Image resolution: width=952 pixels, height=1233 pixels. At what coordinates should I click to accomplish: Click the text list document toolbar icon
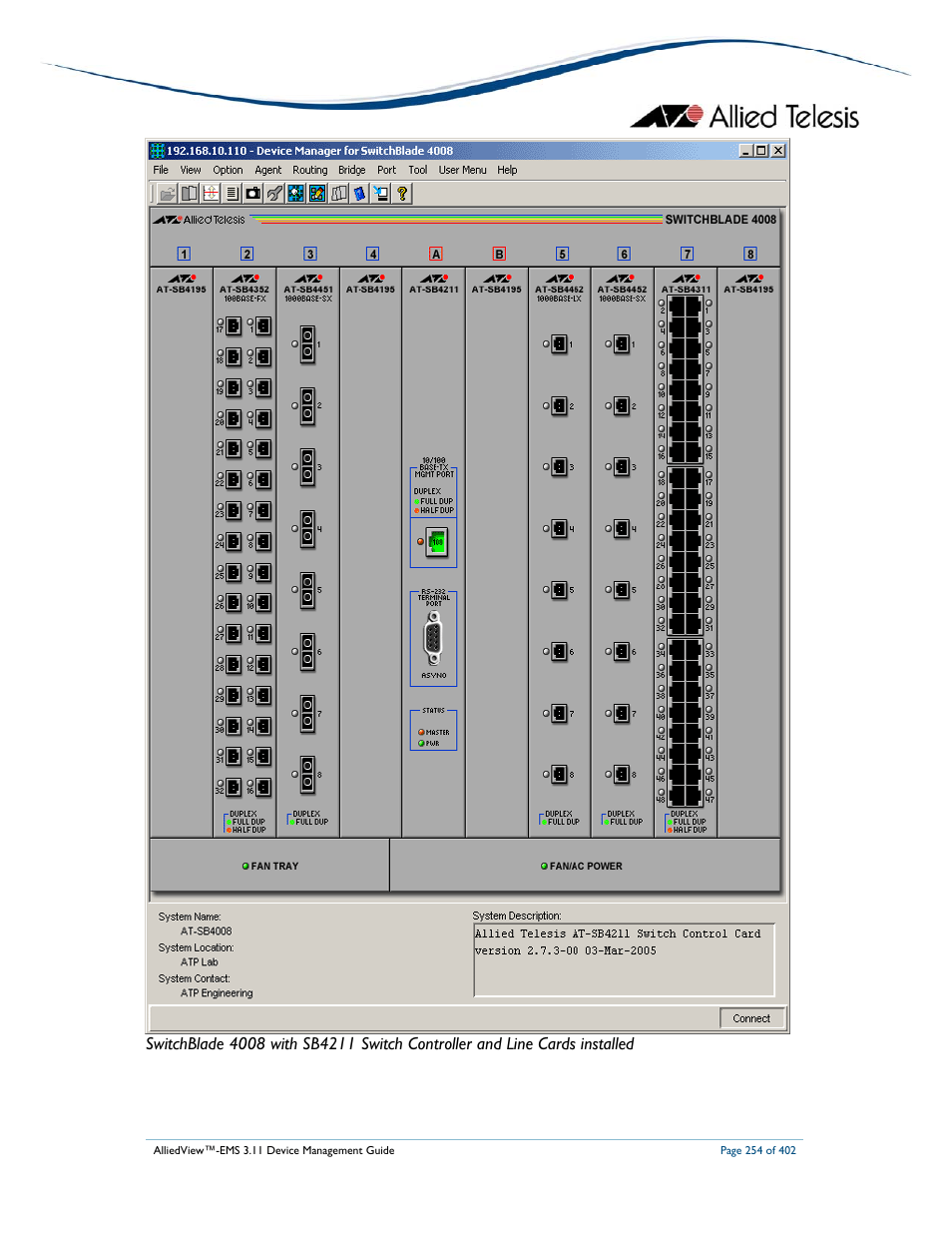(x=232, y=194)
